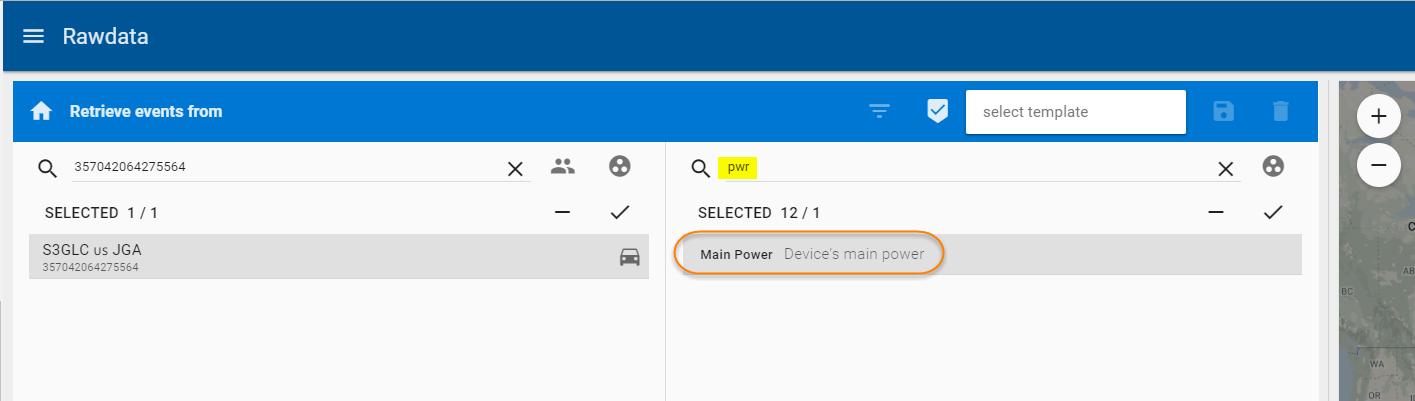Zoom out on the map
This screenshot has height=401, width=1415.
(1378, 165)
